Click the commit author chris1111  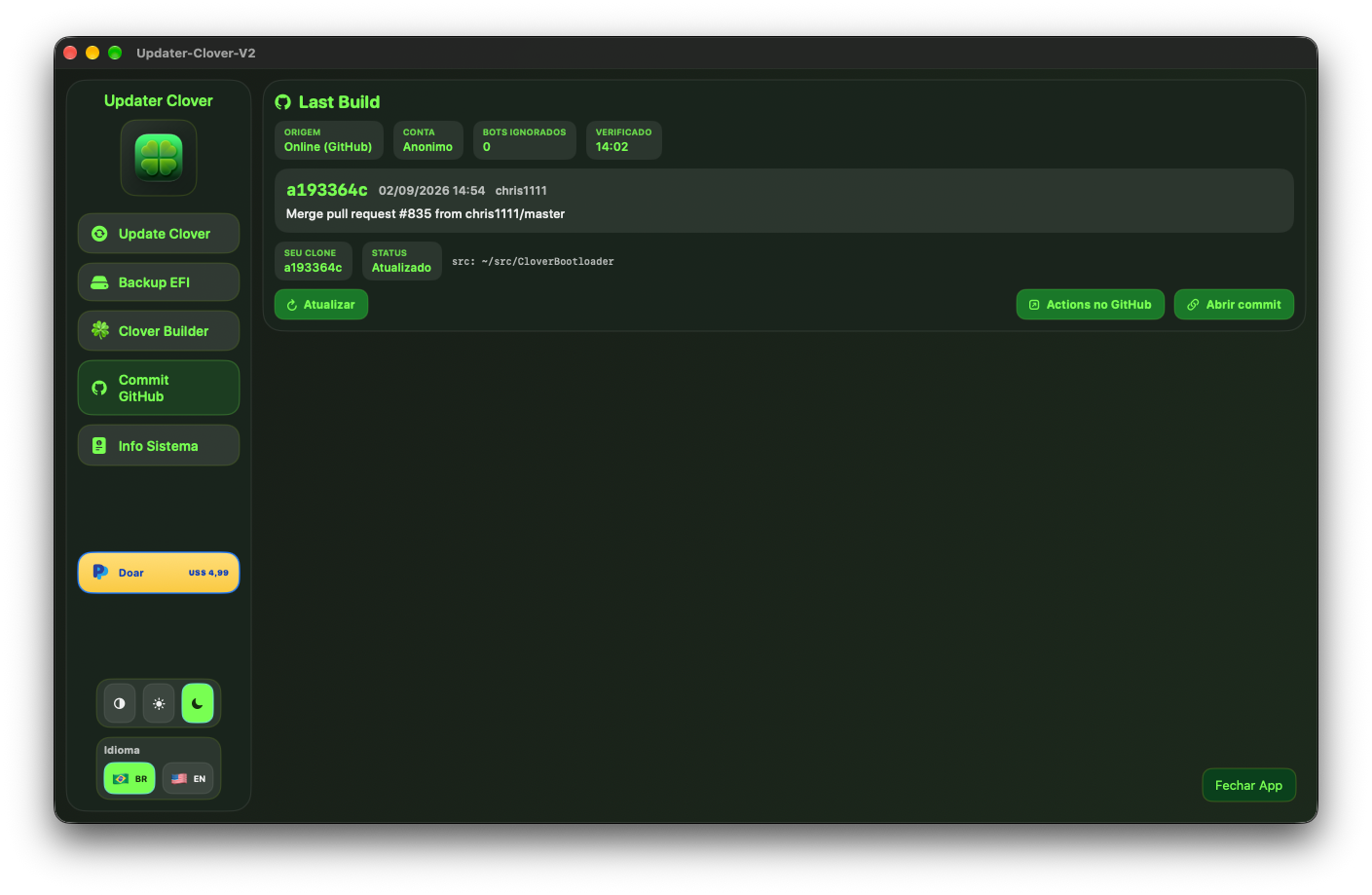[521, 191]
